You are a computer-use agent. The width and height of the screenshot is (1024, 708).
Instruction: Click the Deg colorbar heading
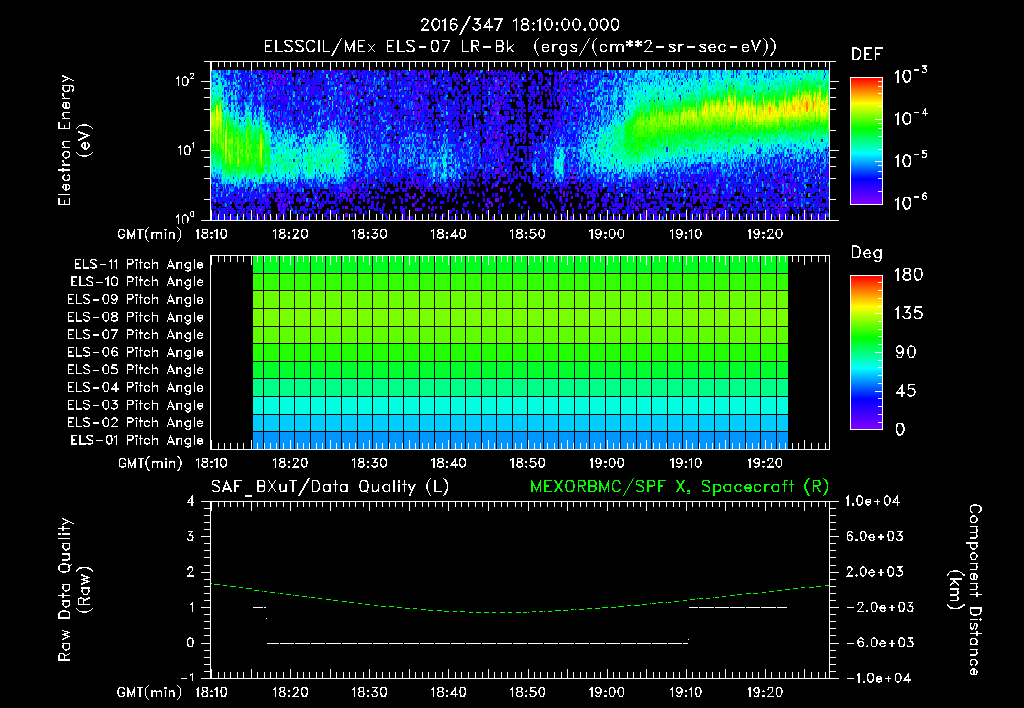[867, 253]
